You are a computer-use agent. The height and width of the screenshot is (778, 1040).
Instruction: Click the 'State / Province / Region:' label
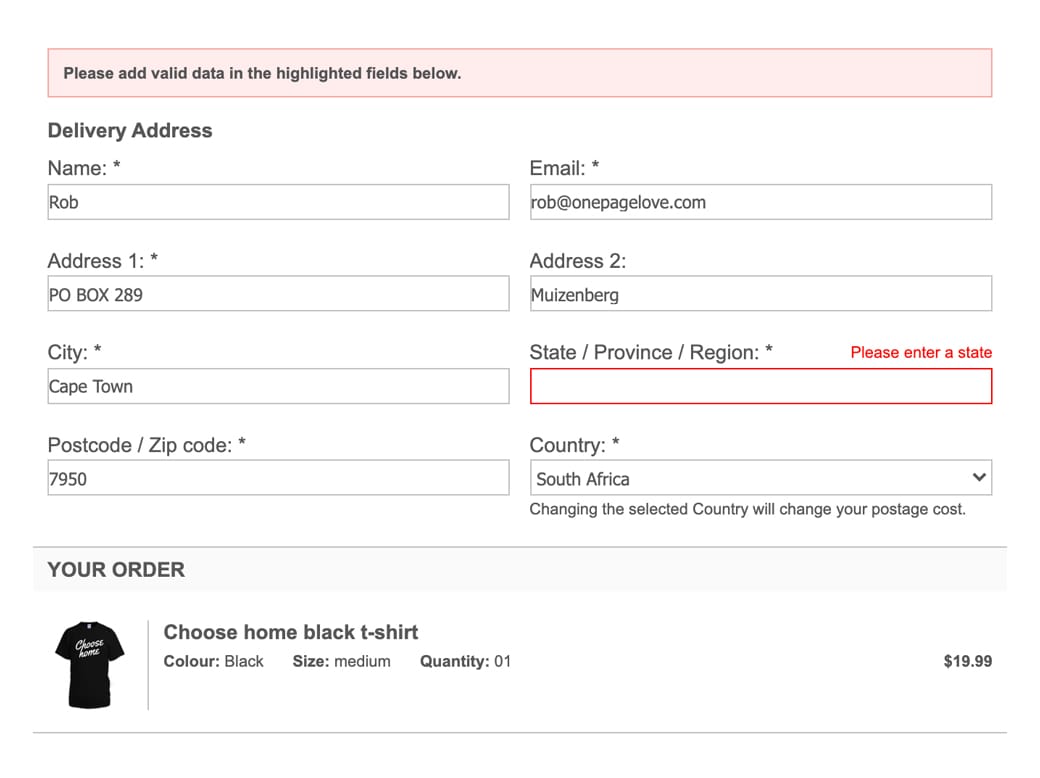[650, 352]
